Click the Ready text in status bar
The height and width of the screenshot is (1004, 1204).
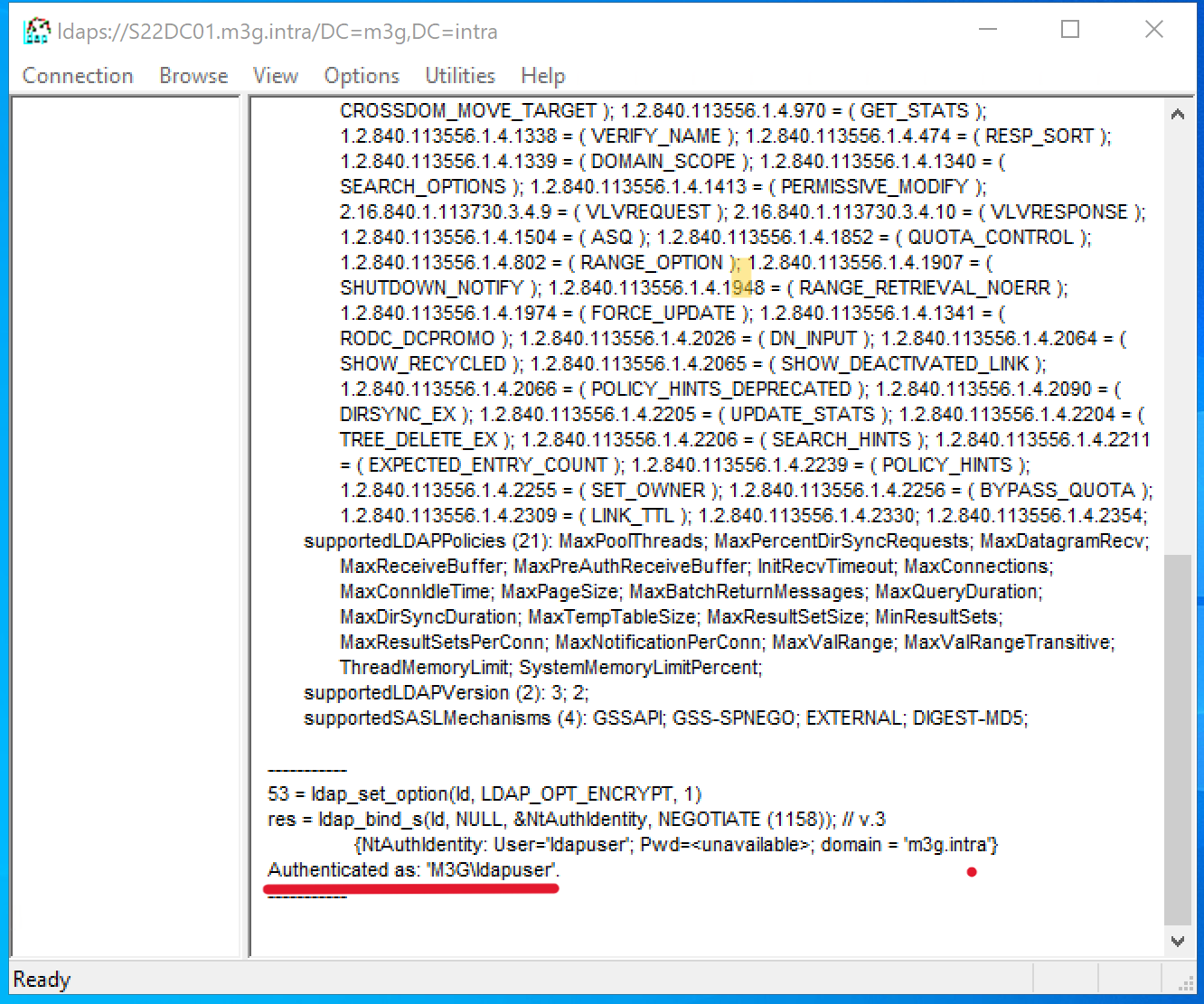click(42, 980)
